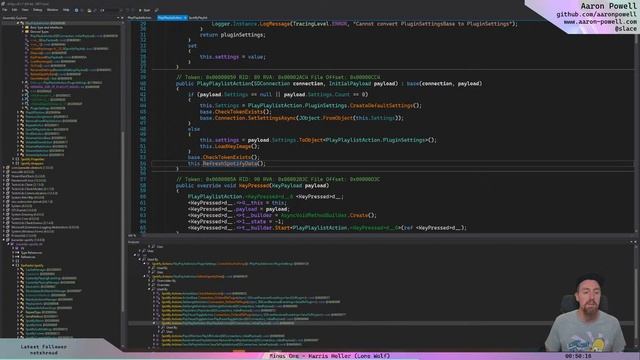This screenshot has width=640, height=360.
Task: Click FromObject call in the code
Action: [338, 118]
